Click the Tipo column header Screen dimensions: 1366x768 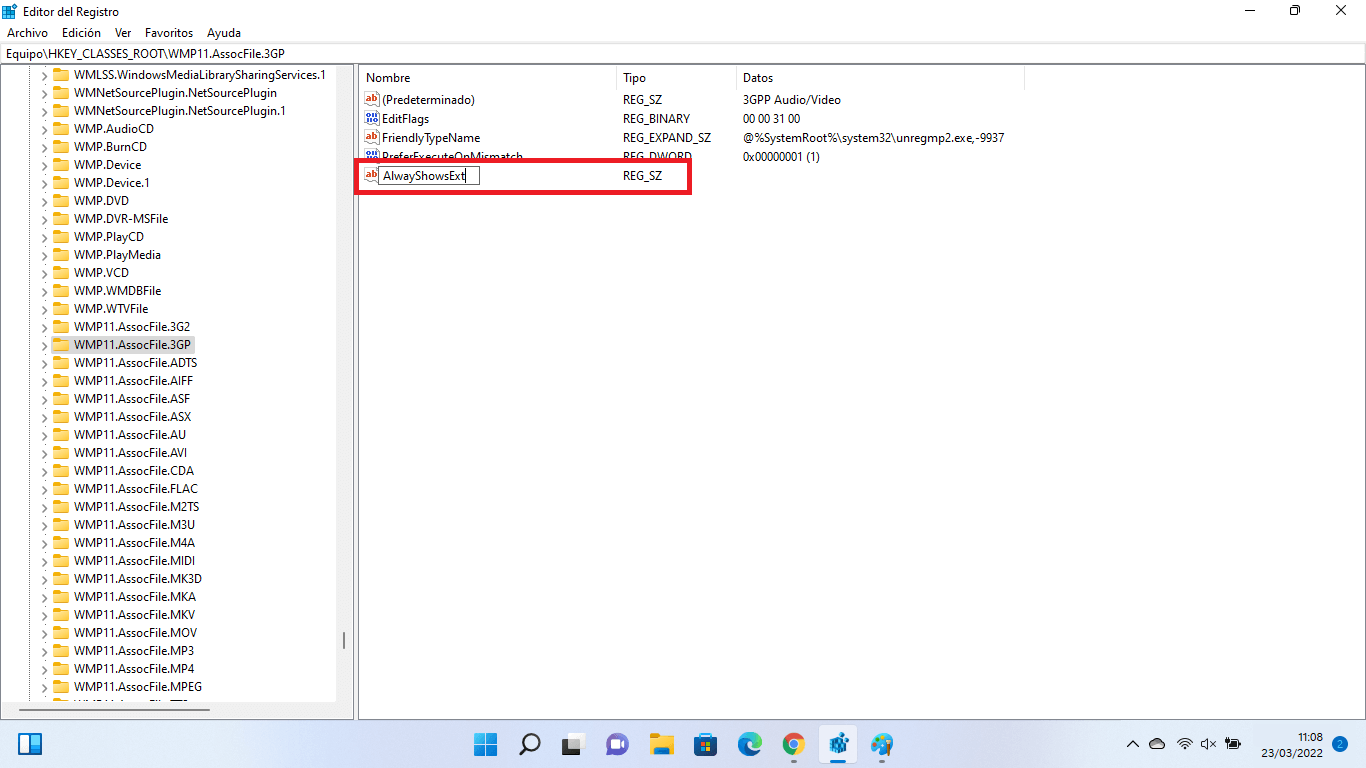pos(676,78)
